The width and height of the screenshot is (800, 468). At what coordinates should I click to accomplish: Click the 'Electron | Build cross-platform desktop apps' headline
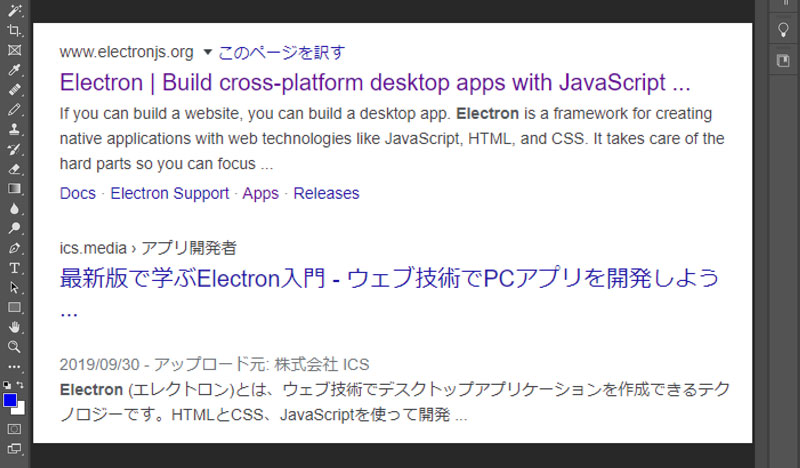click(x=375, y=82)
